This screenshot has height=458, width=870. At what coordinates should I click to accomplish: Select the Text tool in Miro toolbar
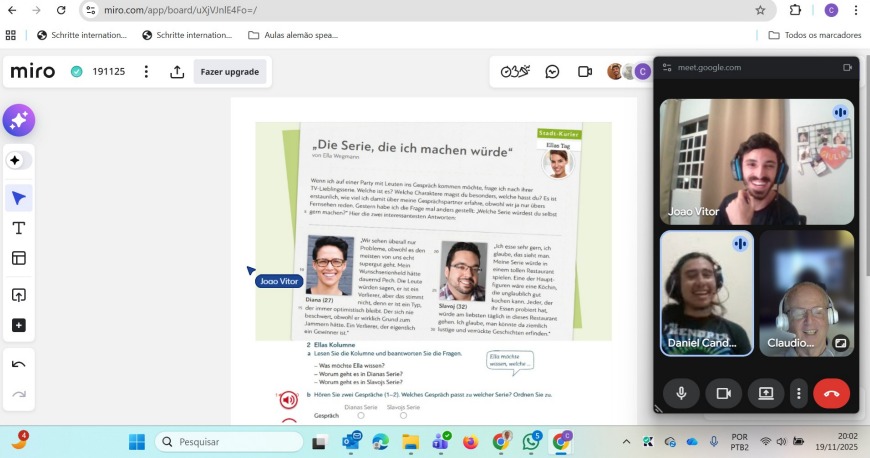19,228
